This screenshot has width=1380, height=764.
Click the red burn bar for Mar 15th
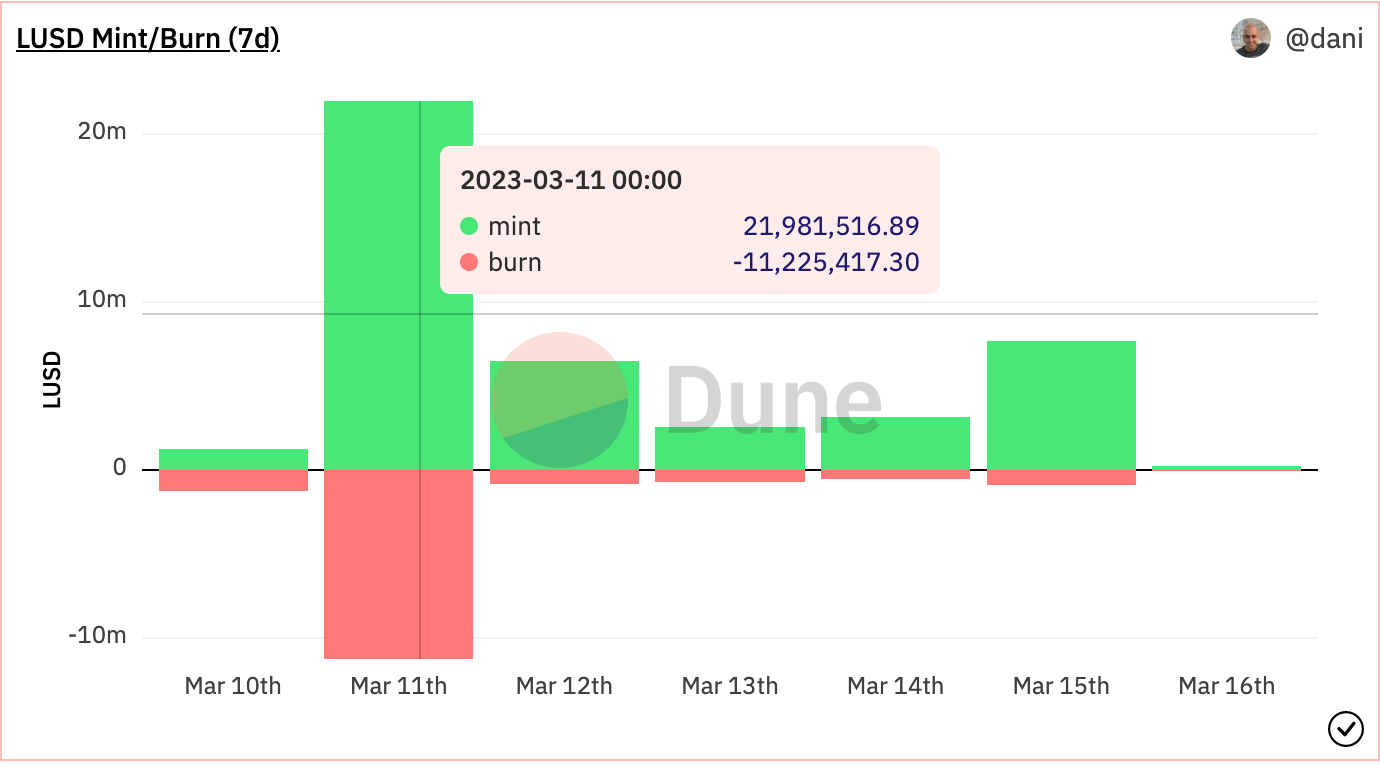point(1061,477)
